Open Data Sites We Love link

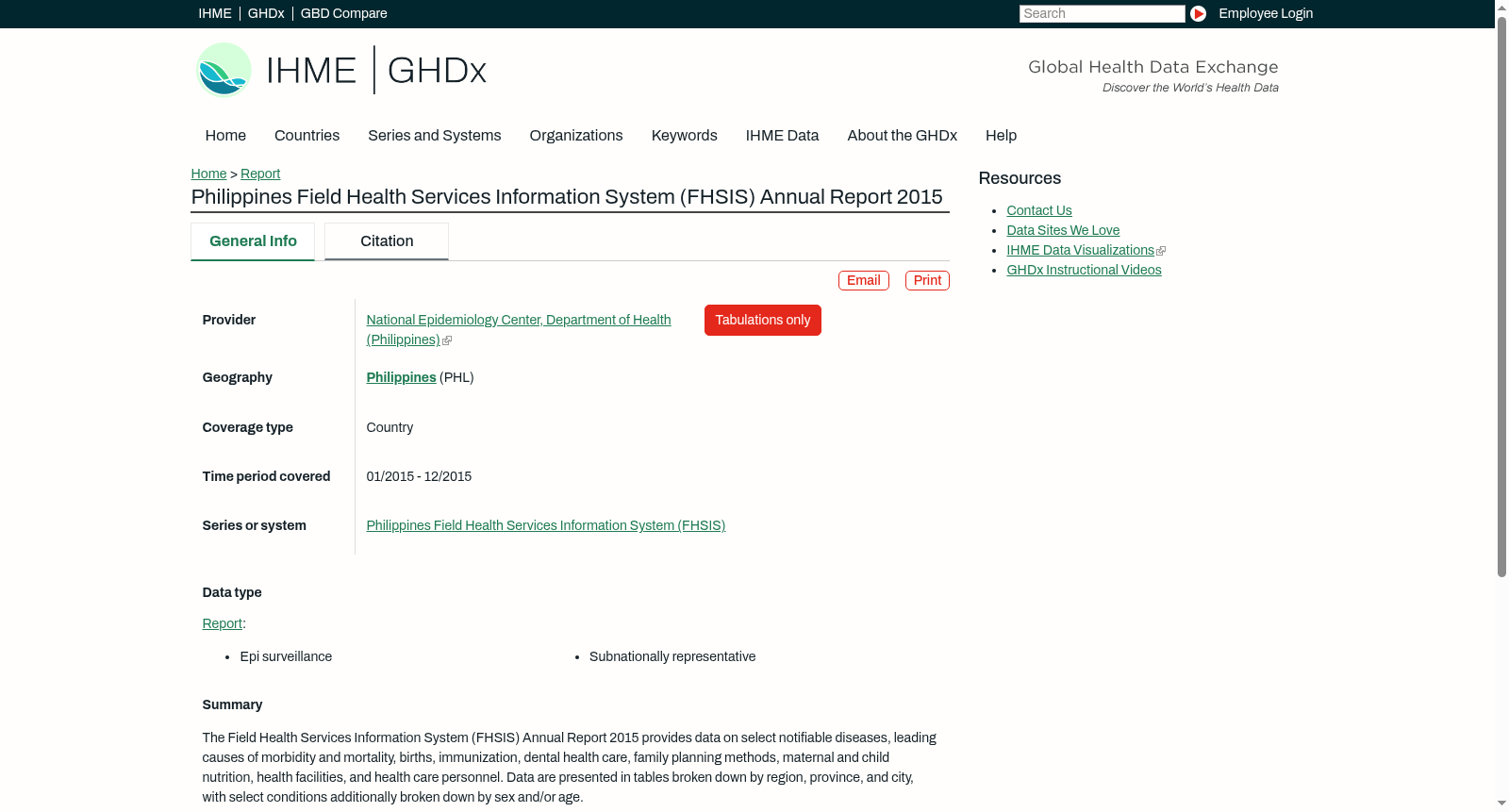tap(1063, 230)
